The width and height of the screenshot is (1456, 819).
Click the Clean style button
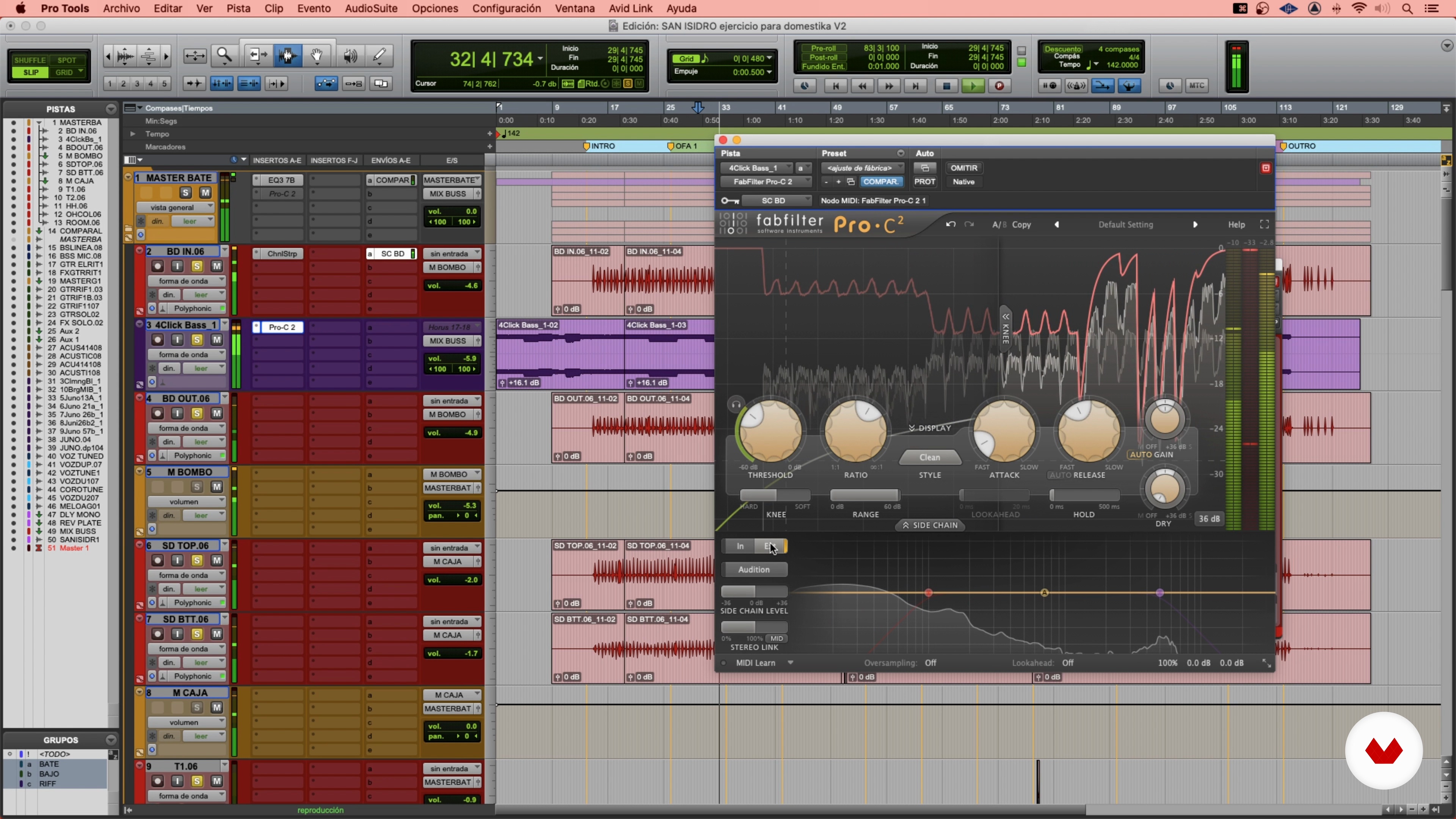(929, 457)
